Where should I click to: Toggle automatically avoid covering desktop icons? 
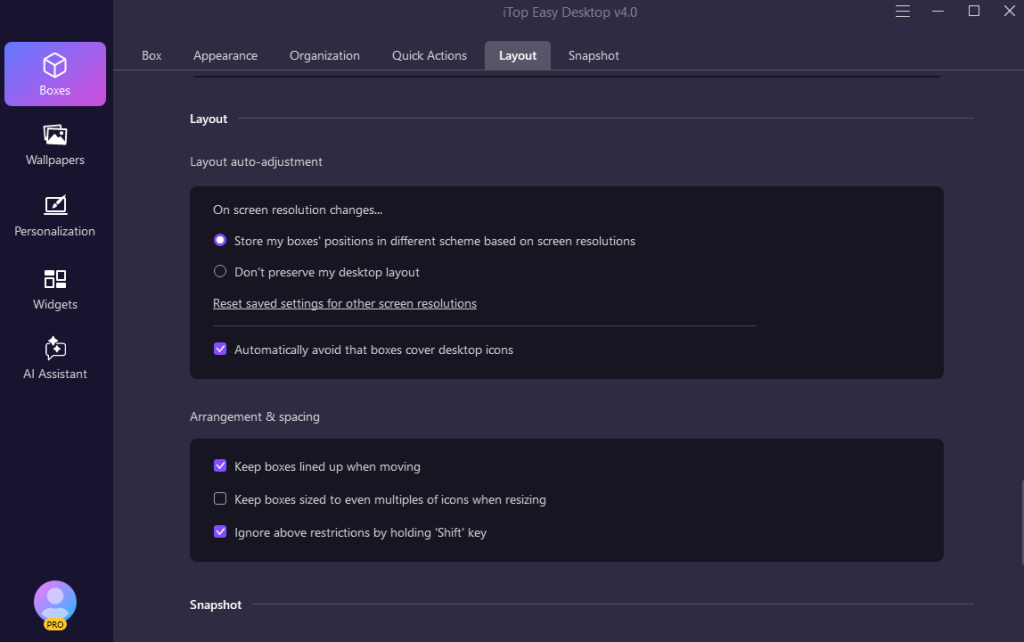(220, 350)
